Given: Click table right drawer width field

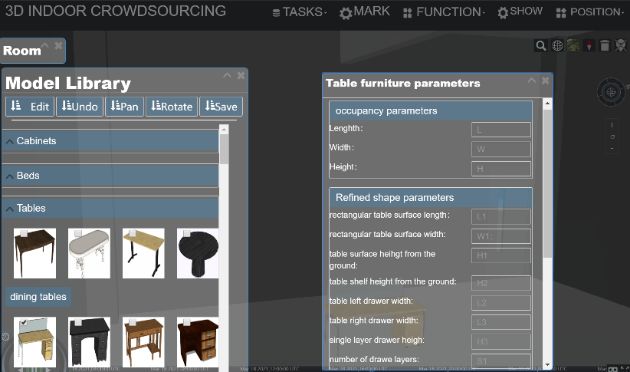Looking at the screenshot, I should (501, 322).
